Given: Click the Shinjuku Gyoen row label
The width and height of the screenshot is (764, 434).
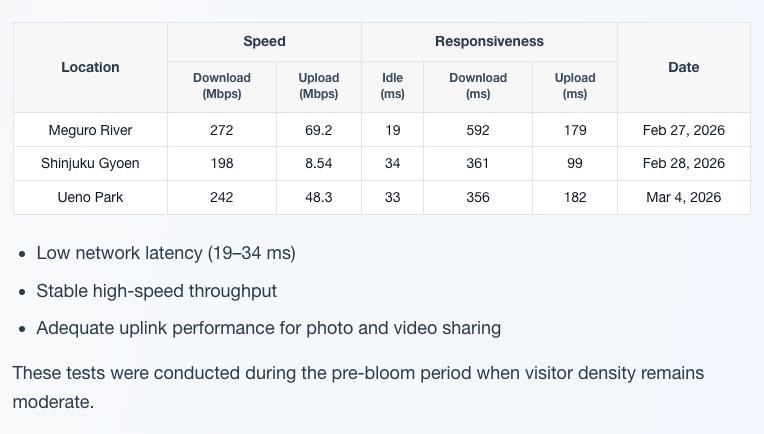Looking at the screenshot, I should [x=90, y=163].
